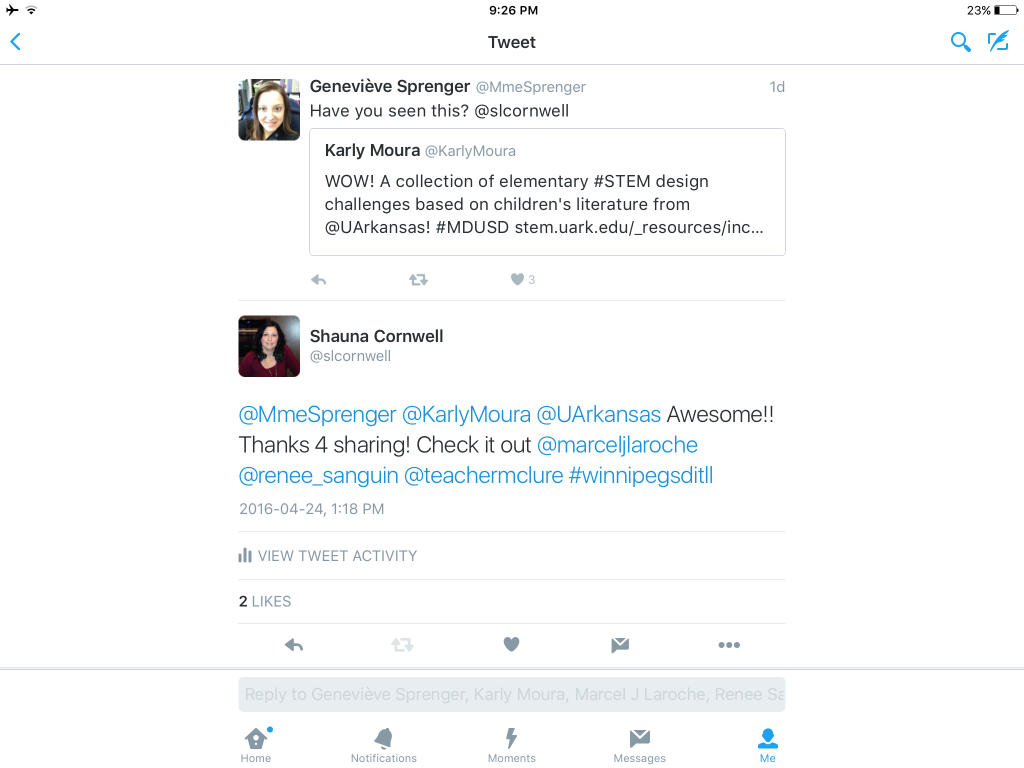This screenshot has height=768, width=1024.
Task: Retweet Geneviève Sprenger's tweet
Action: tap(419, 280)
